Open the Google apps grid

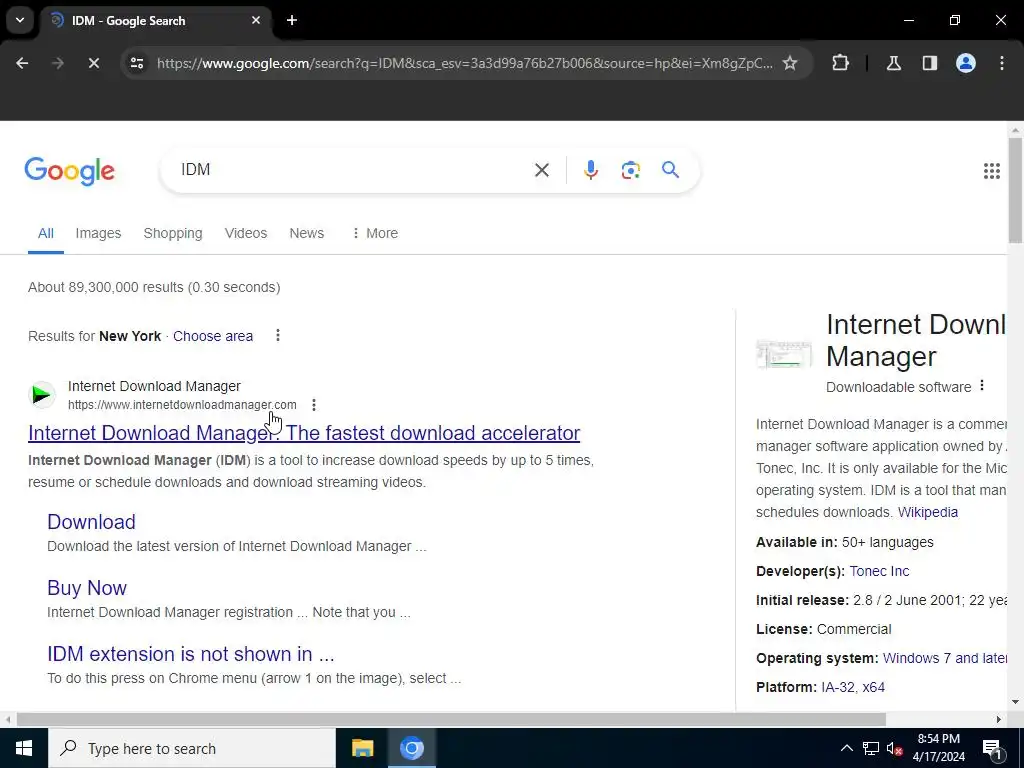992,171
